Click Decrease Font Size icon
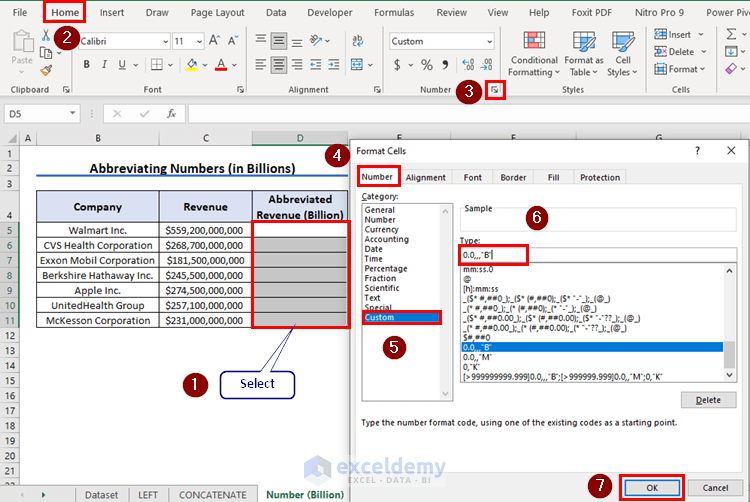The width and height of the screenshot is (750, 502). [x=233, y=41]
